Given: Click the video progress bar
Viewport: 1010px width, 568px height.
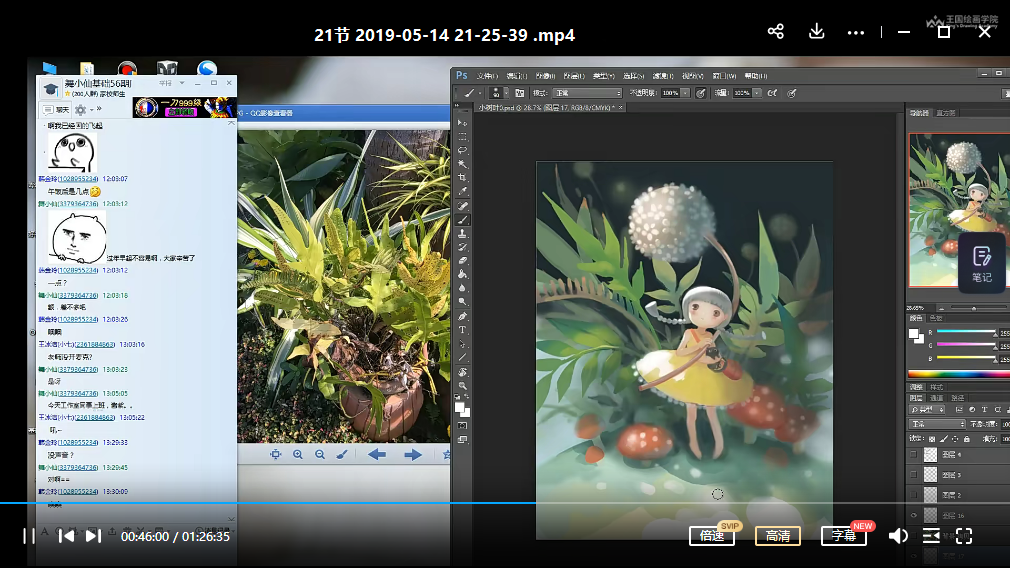Looking at the screenshot, I should pos(505,503).
